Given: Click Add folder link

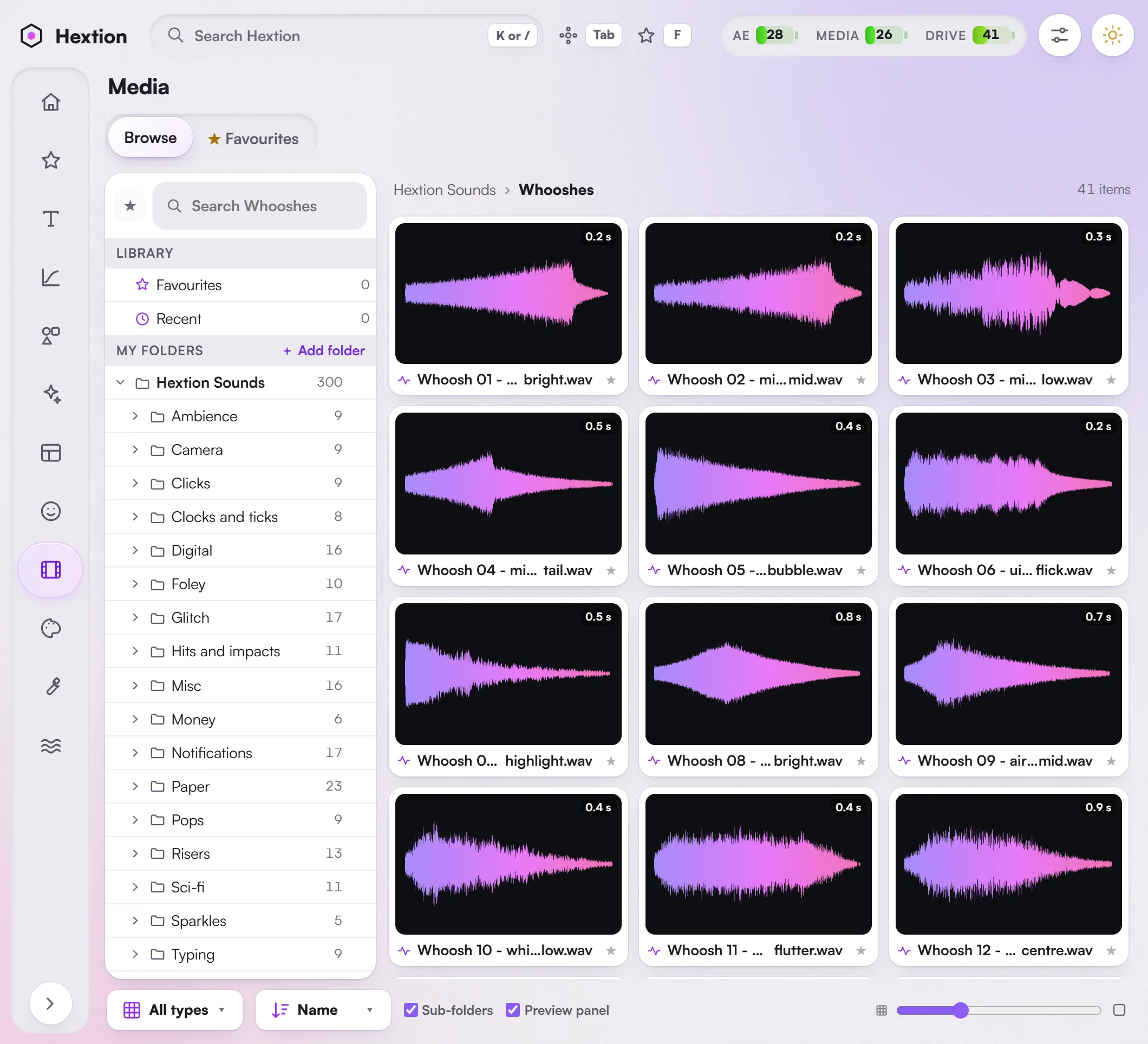Looking at the screenshot, I should tap(324, 350).
